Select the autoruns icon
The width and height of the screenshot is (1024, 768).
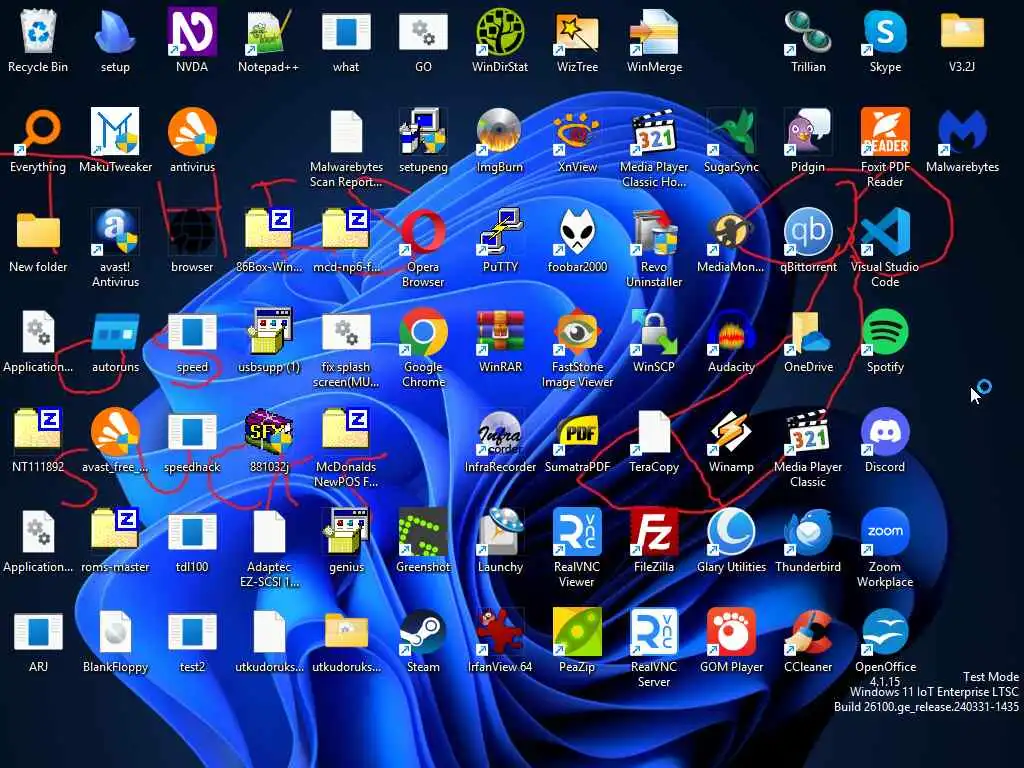click(115, 332)
